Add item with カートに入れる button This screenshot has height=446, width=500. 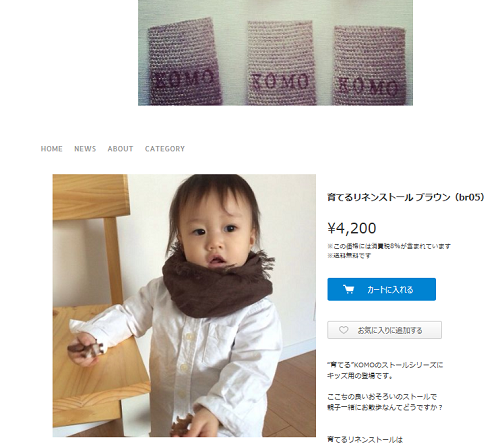click(x=381, y=289)
